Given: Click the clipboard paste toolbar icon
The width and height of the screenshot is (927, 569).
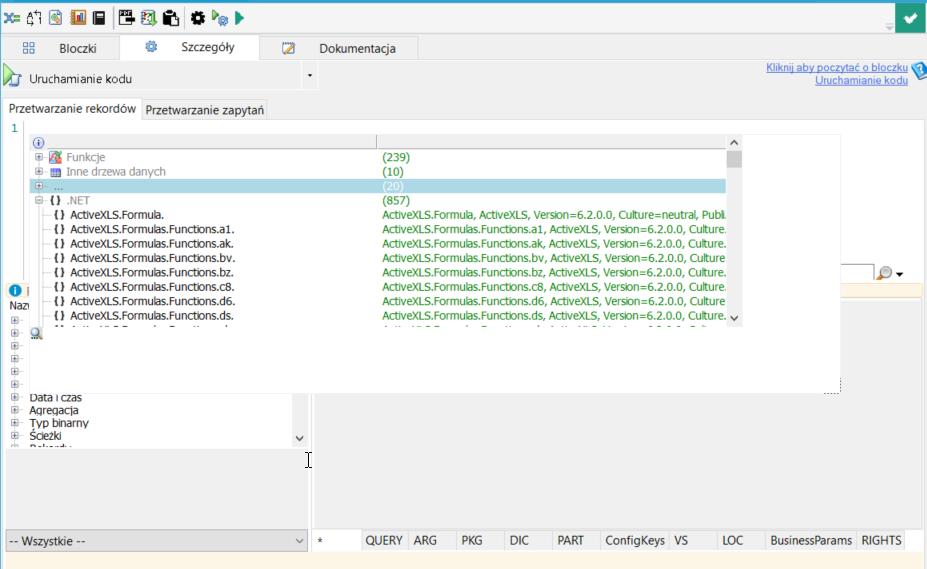Looking at the screenshot, I should pyautogui.click(x=171, y=18).
